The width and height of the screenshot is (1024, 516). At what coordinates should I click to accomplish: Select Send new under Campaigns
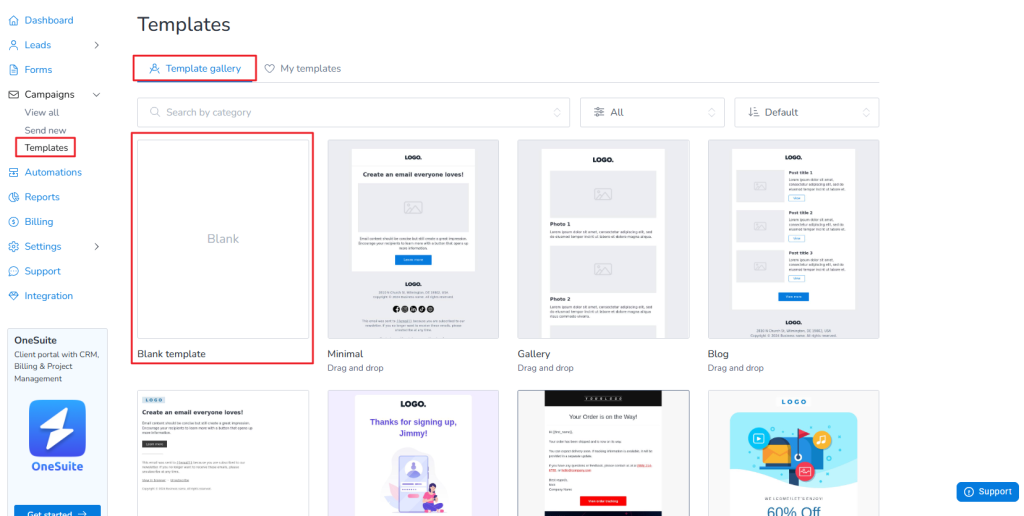pos(46,130)
